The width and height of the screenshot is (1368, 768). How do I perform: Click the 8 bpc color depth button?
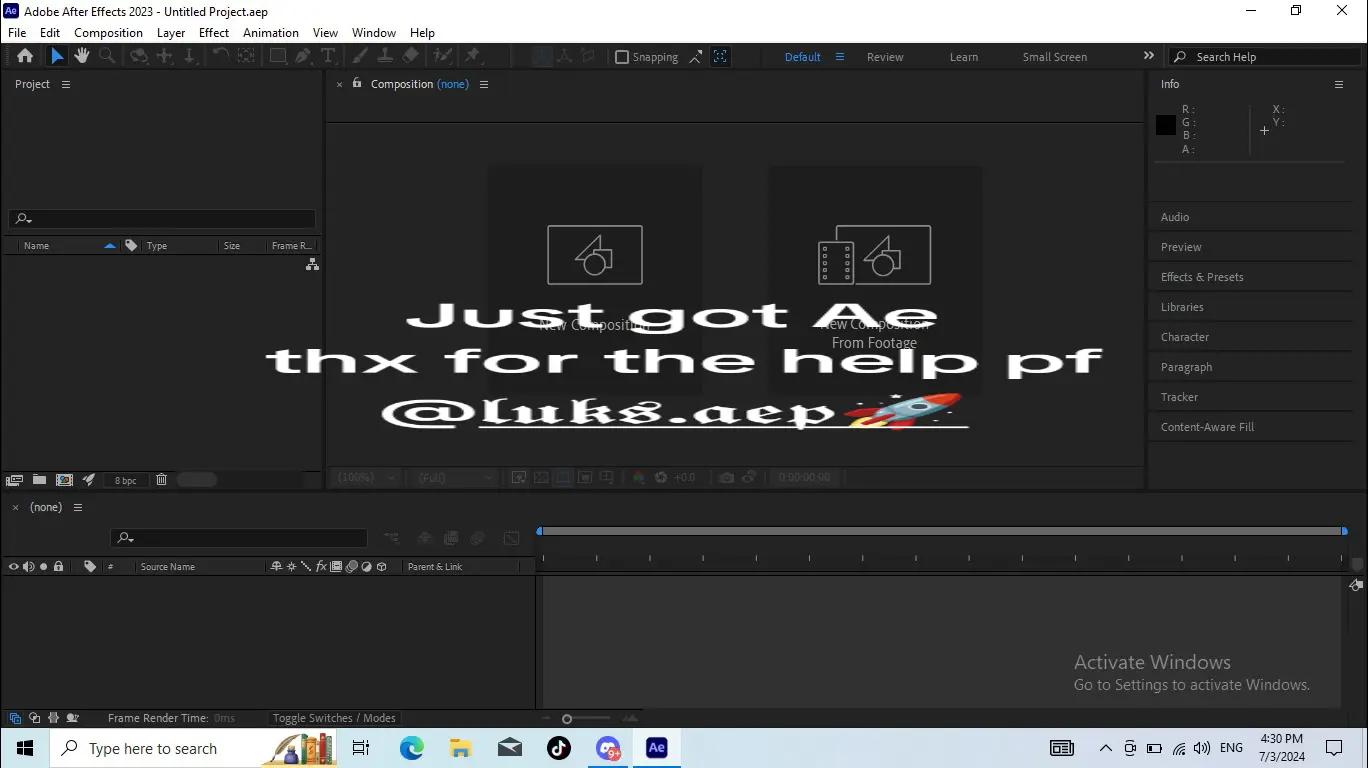click(125, 480)
